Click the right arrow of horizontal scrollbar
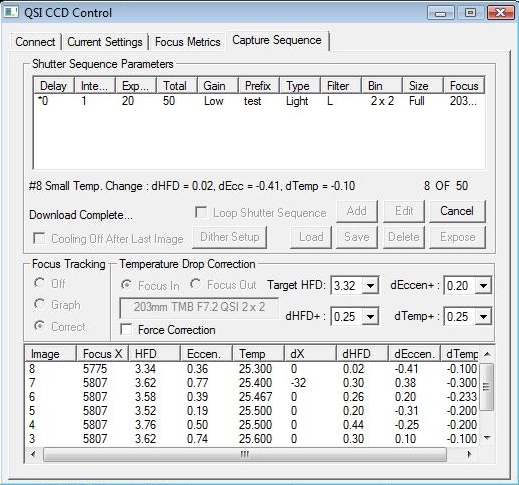Screen dimensions: 519x485 click(469, 454)
